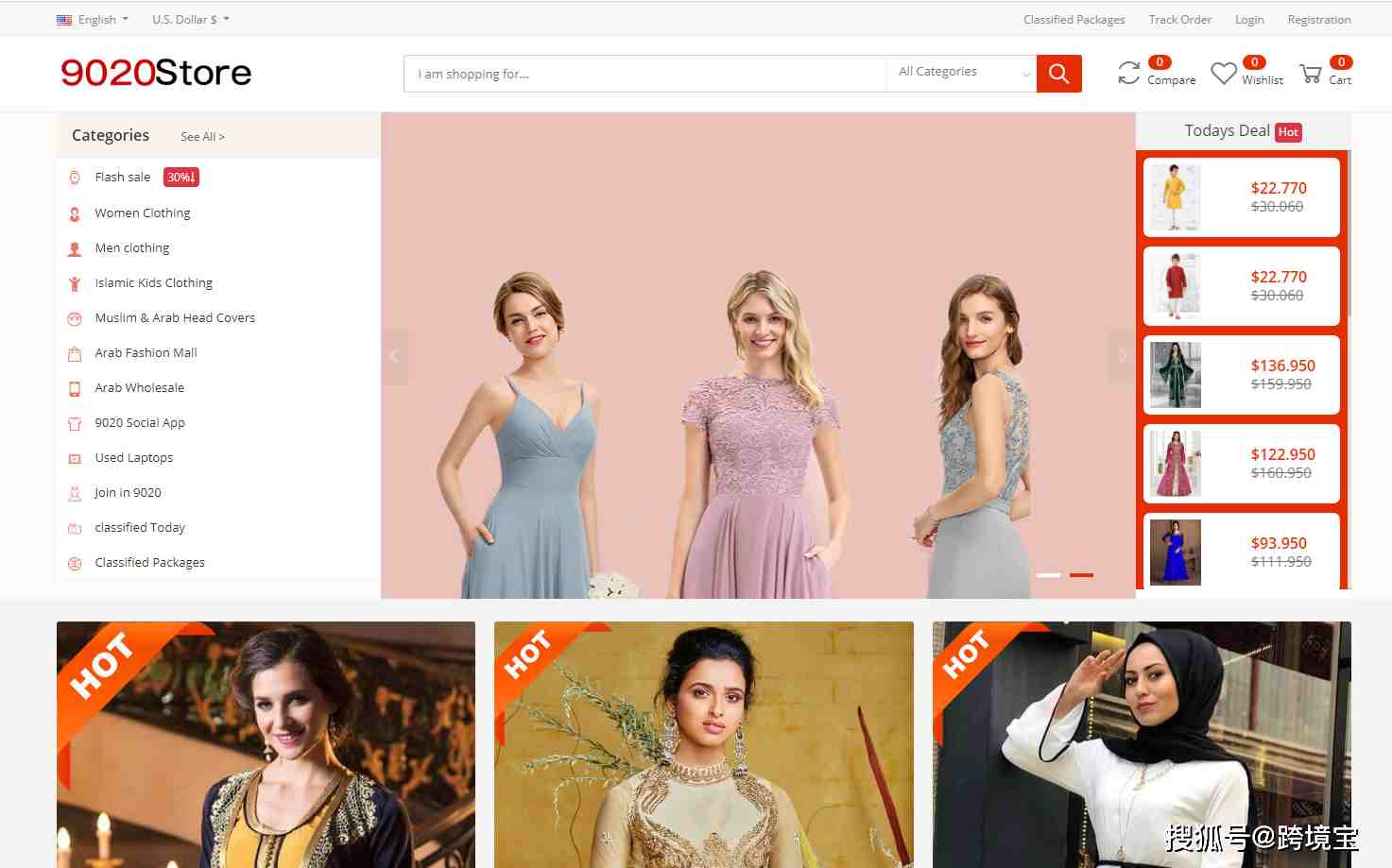
Task: Go to next banner slide arrow
Action: [x=1122, y=356]
